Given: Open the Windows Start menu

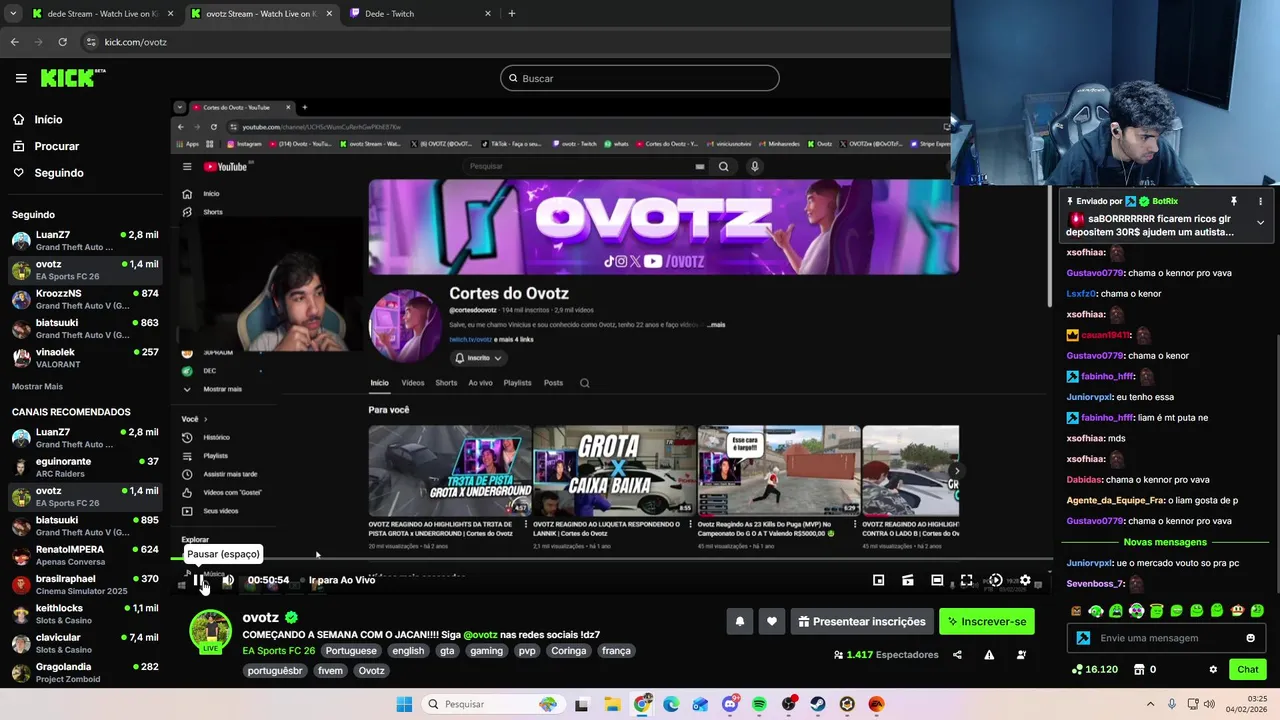Looking at the screenshot, I should coord(404,704).
